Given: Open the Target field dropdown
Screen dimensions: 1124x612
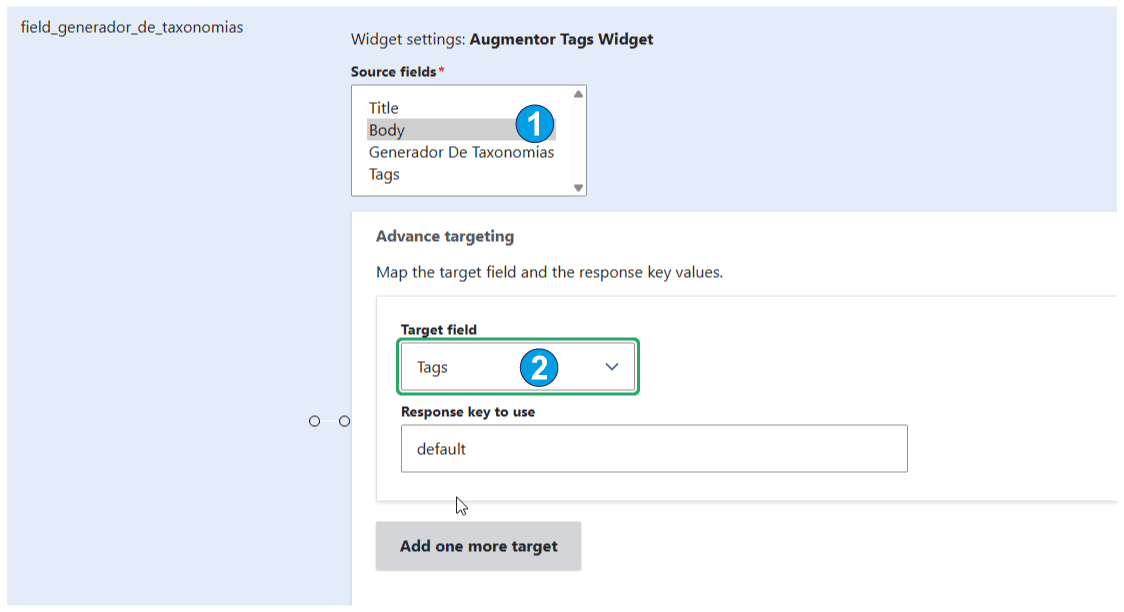Looking at the screenshot, I should click(x=518, y=367).
